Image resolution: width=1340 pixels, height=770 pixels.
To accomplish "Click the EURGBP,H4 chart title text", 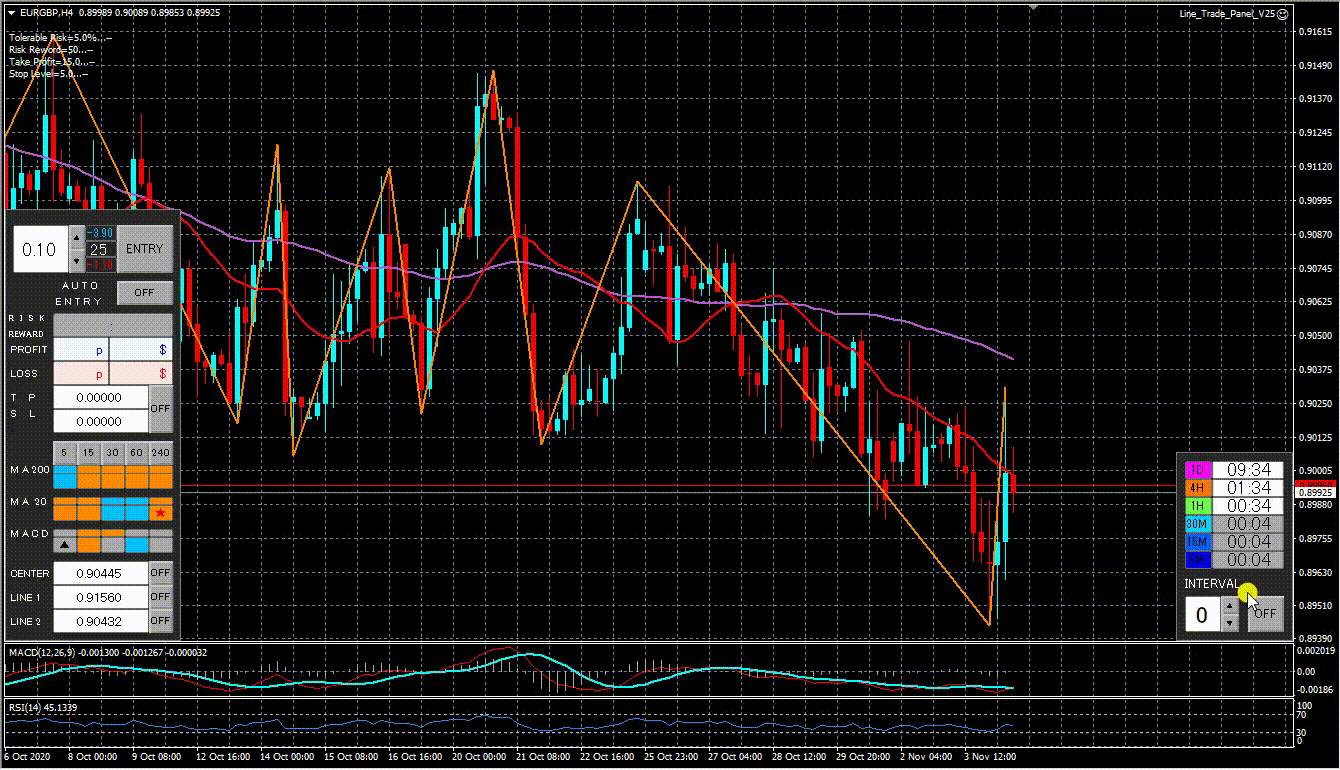I will (46, 13).
